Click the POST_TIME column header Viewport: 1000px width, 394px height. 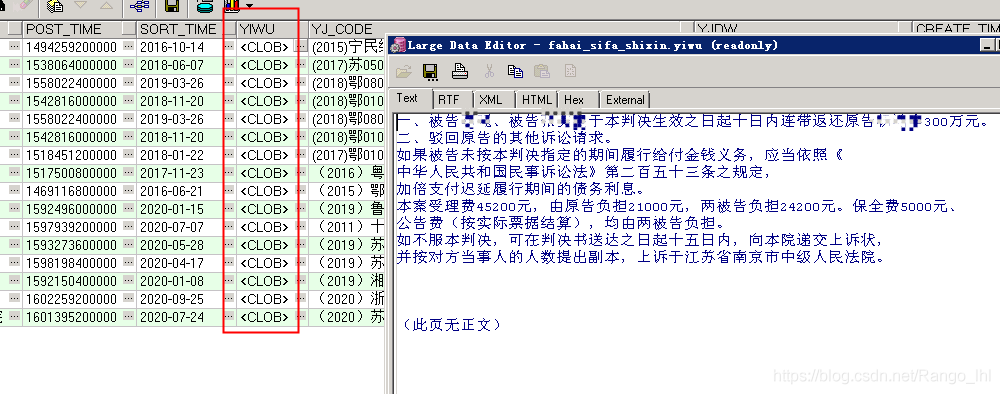point(73,29)
